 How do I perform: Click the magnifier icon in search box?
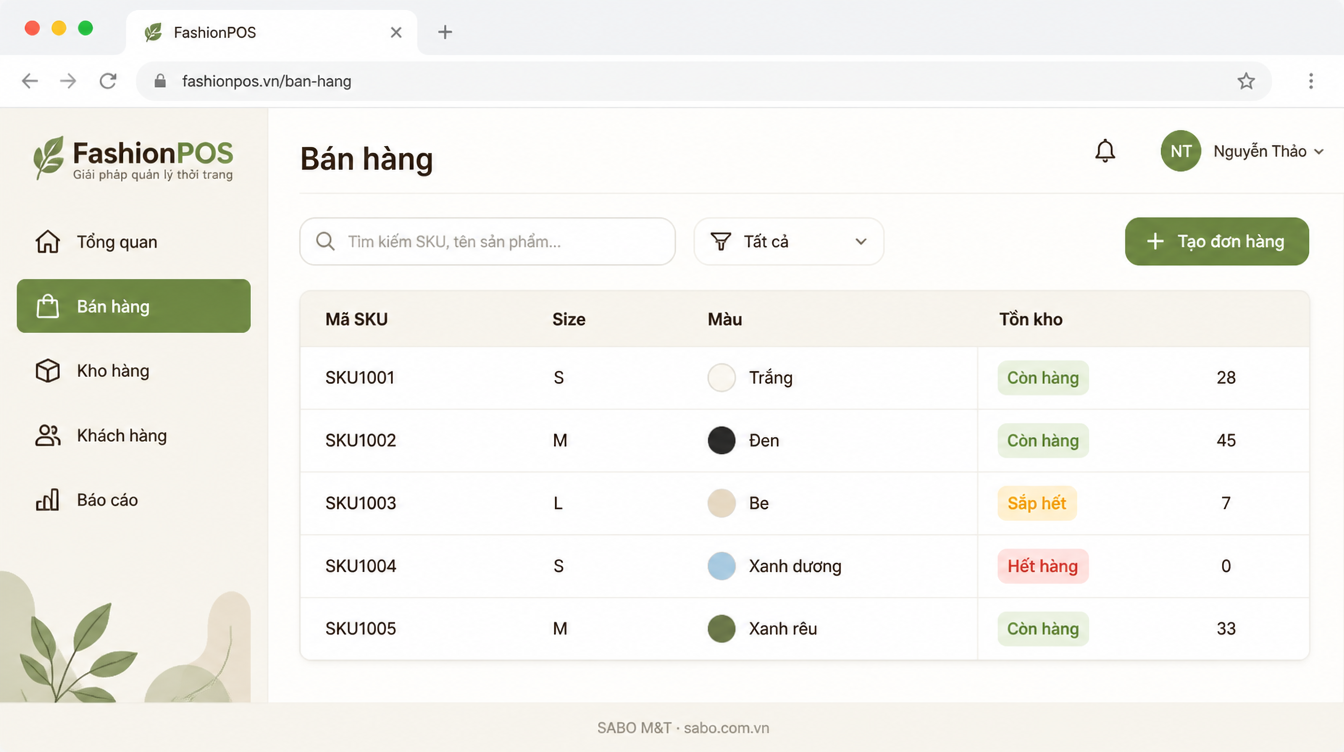click(x=325, y=242)
